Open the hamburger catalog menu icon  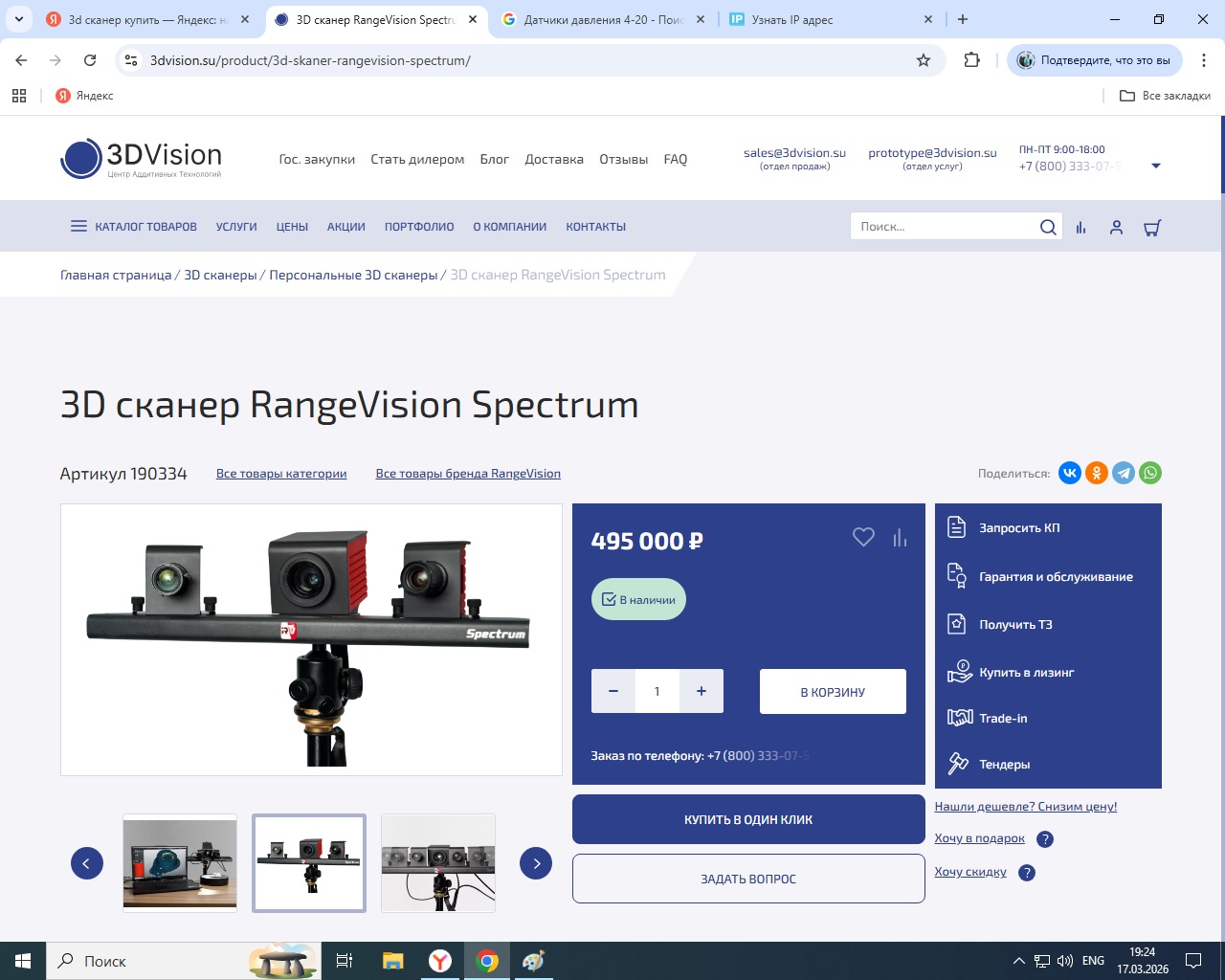click(78, 227)
